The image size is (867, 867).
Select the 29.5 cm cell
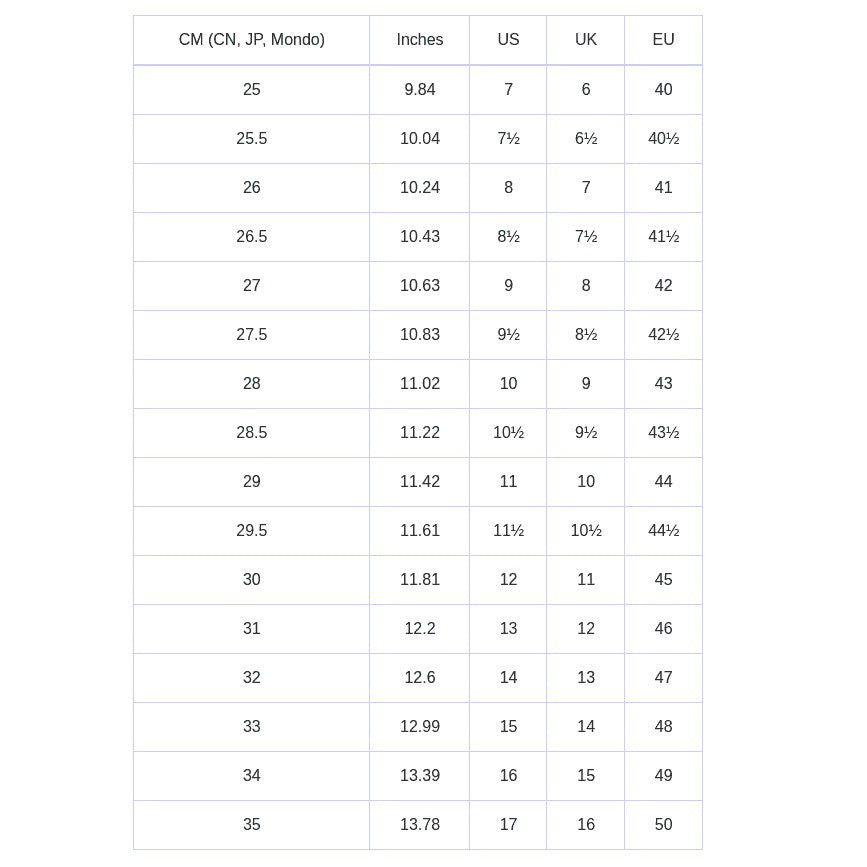pos(251,530)
